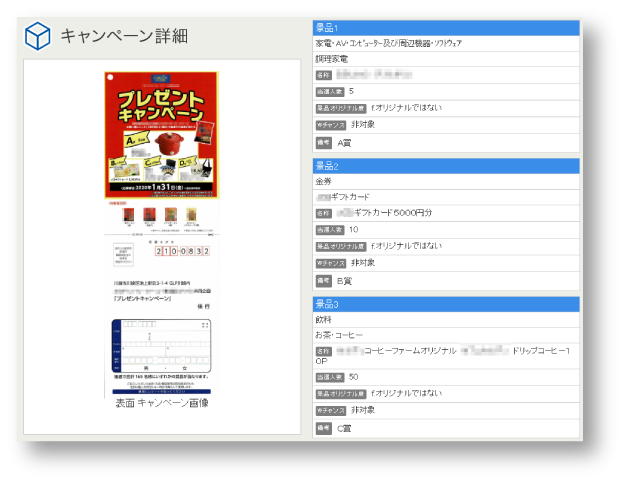
Task: Click the 当選人数 tag showing 5
Action: tap(329, 92)
